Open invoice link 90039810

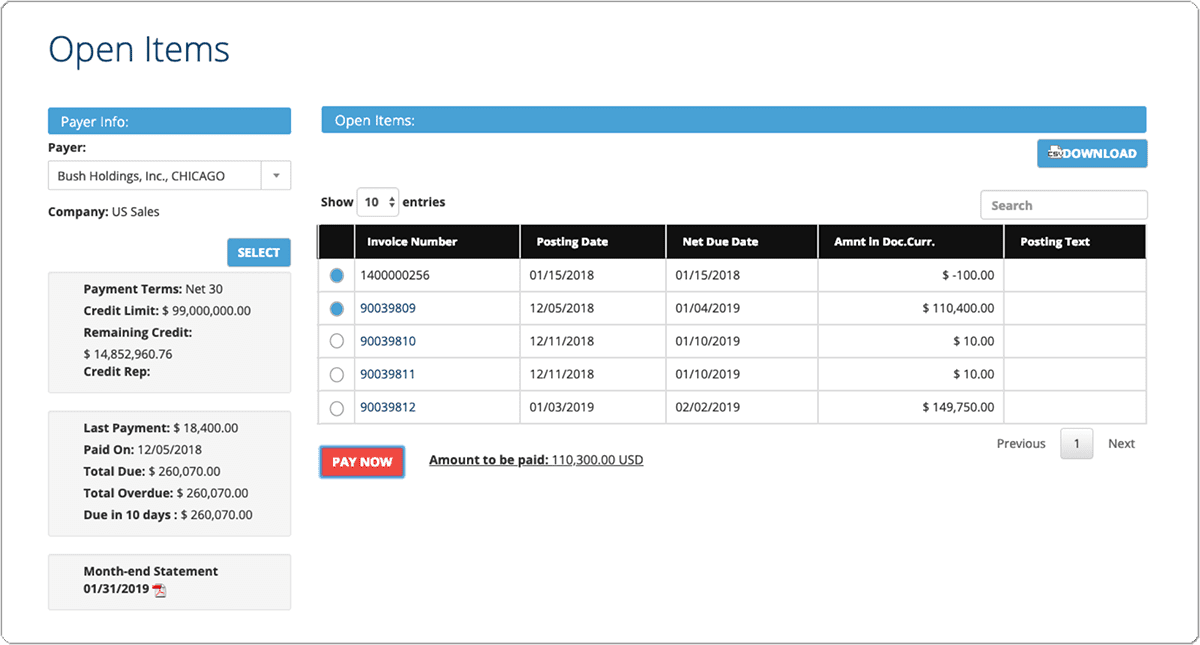[x=388, y=341]
